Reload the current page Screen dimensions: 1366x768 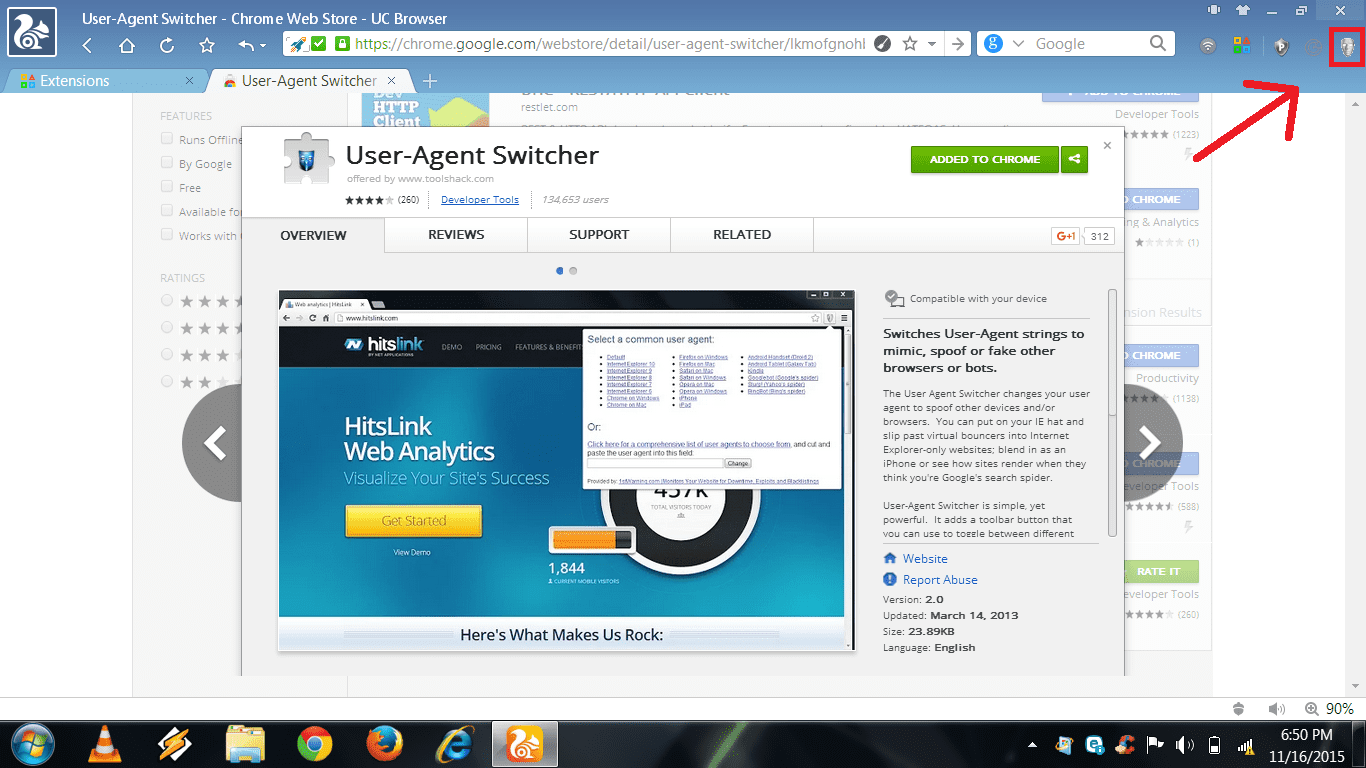[x=167, y=45]
